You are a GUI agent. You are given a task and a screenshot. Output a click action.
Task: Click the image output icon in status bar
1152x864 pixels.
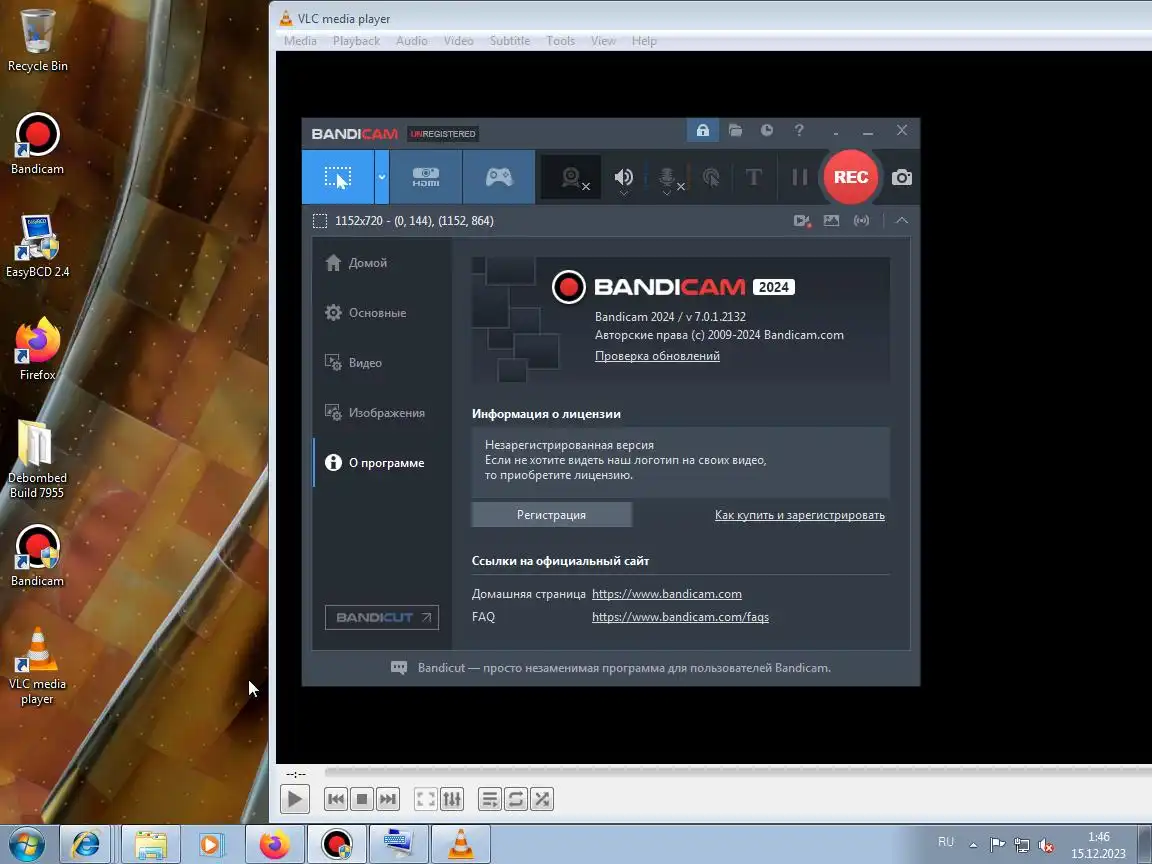click(831, 220)
